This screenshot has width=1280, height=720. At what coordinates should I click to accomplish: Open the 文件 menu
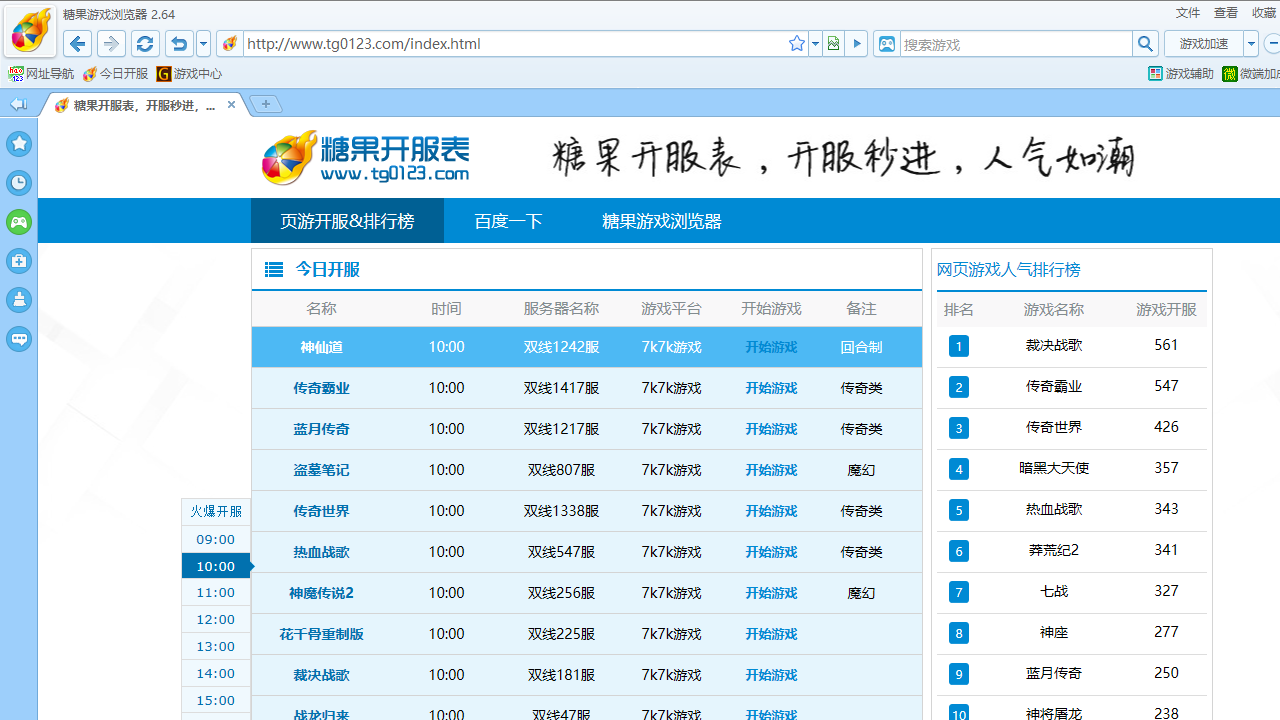click(x=1187, y=13)
